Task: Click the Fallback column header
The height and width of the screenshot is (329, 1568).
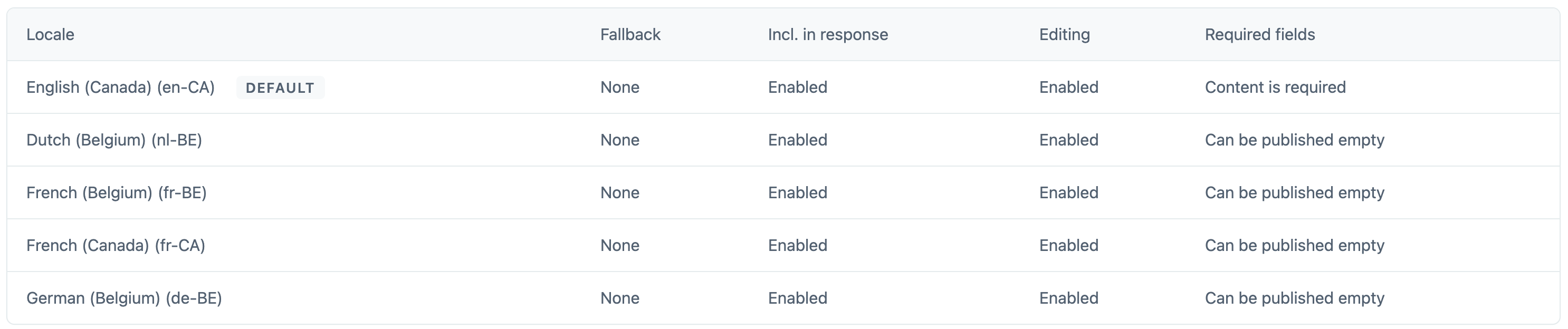Action: [630, 35]
